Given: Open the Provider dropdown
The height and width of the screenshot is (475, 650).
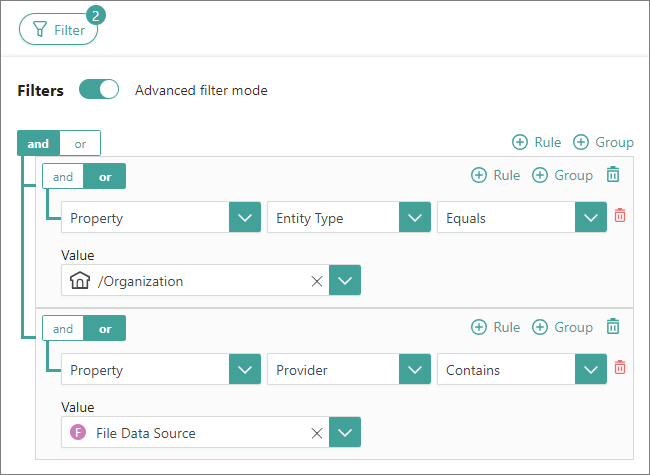Looking at the screenshot, I should 414,370.
